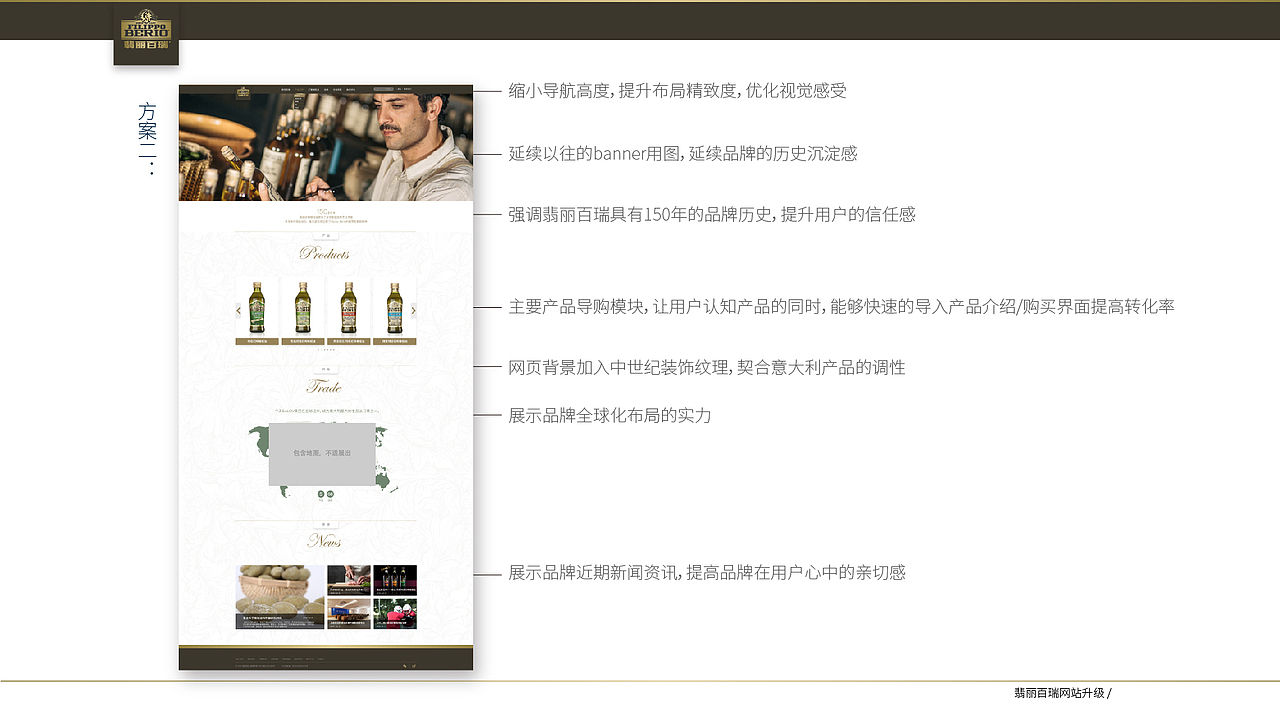Click the pagination dots below the product carousel
The image size is (1280, 720).
326,350
